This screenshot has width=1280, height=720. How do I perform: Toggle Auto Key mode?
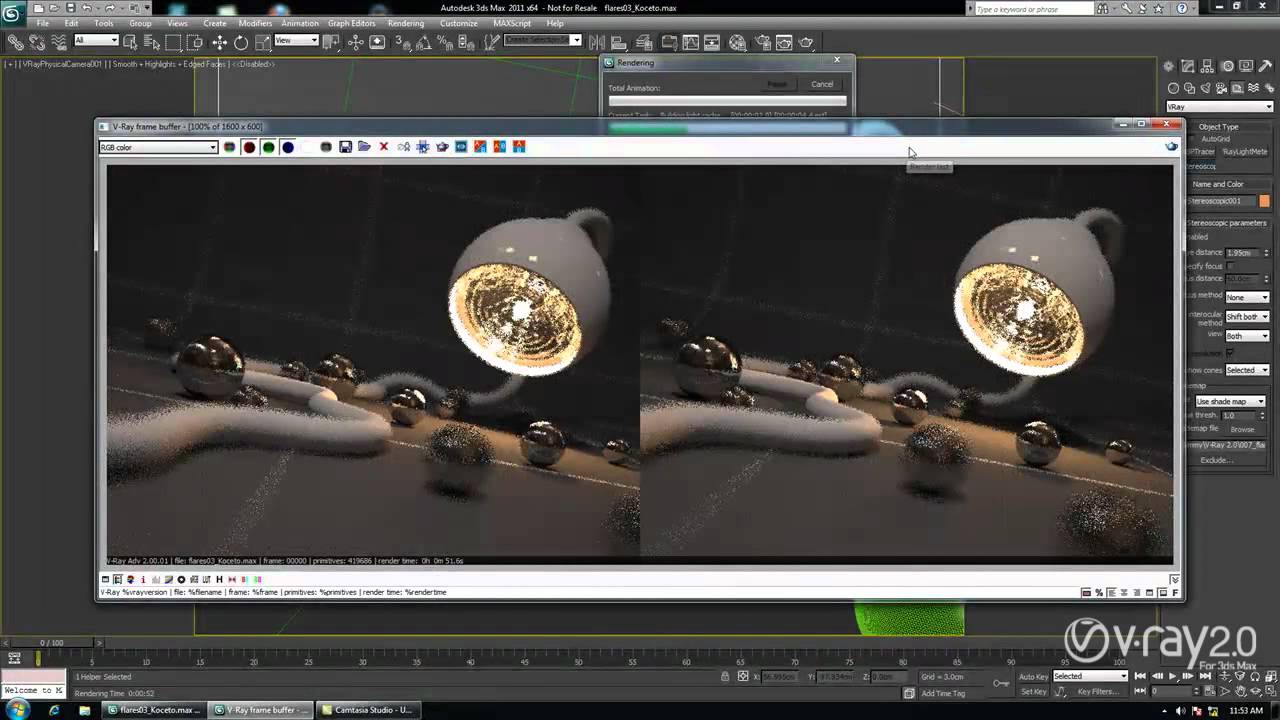tap(1033, 676)
